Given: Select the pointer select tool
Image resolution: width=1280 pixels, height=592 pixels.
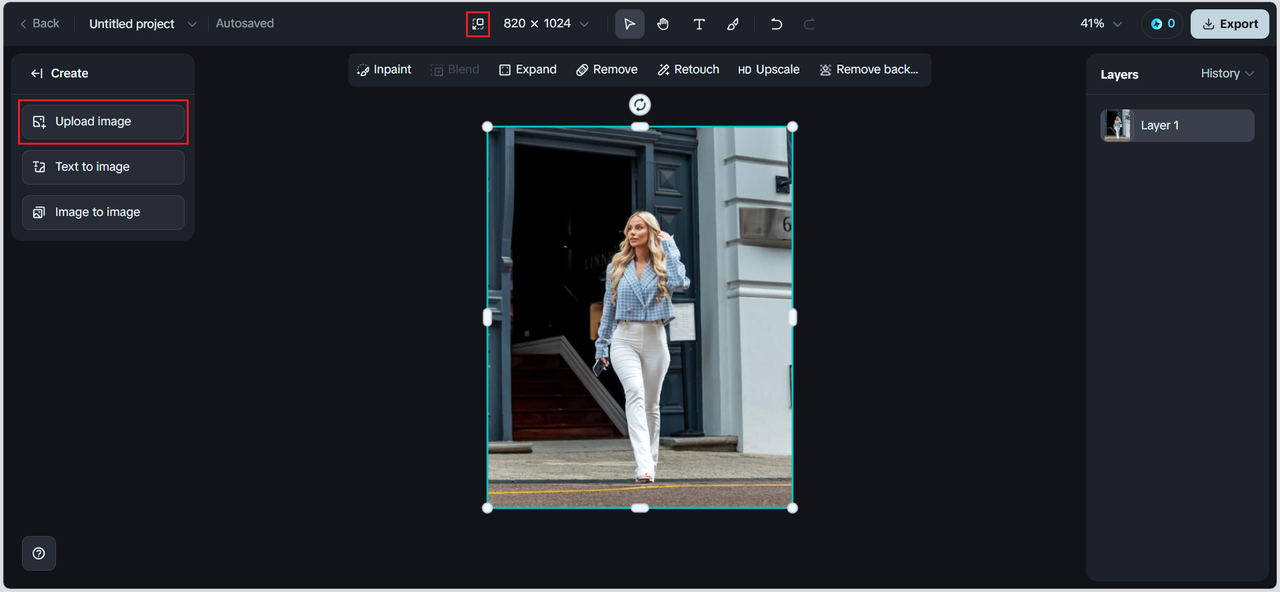Looking at the screenshot, I should click(x=629, y=24).
